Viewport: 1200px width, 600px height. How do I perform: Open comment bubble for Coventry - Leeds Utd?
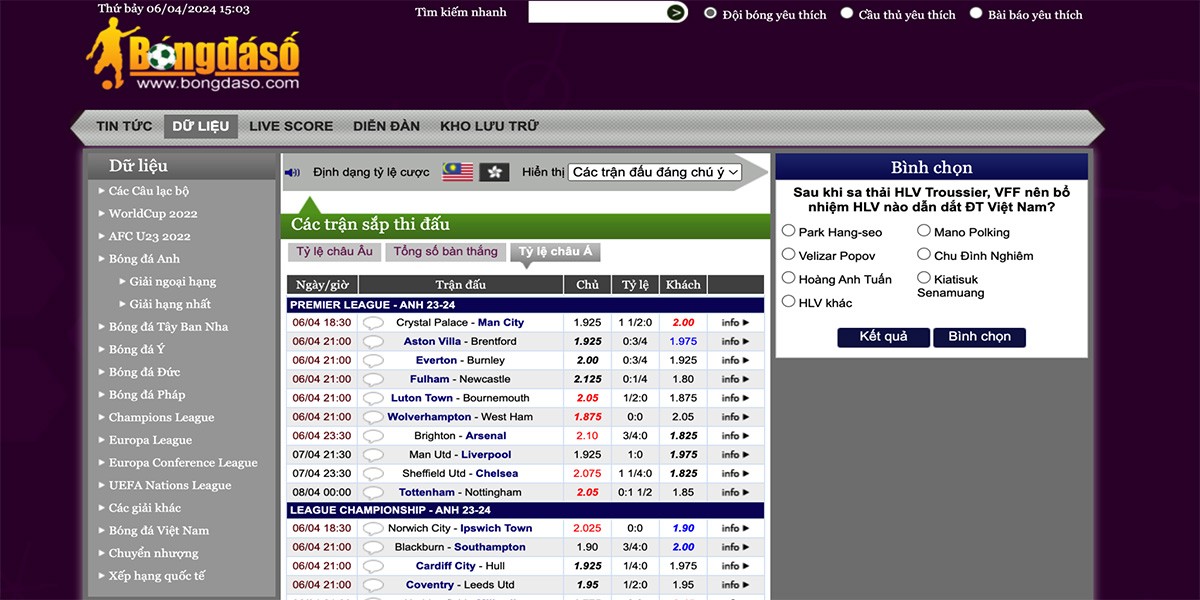[373, 585]
